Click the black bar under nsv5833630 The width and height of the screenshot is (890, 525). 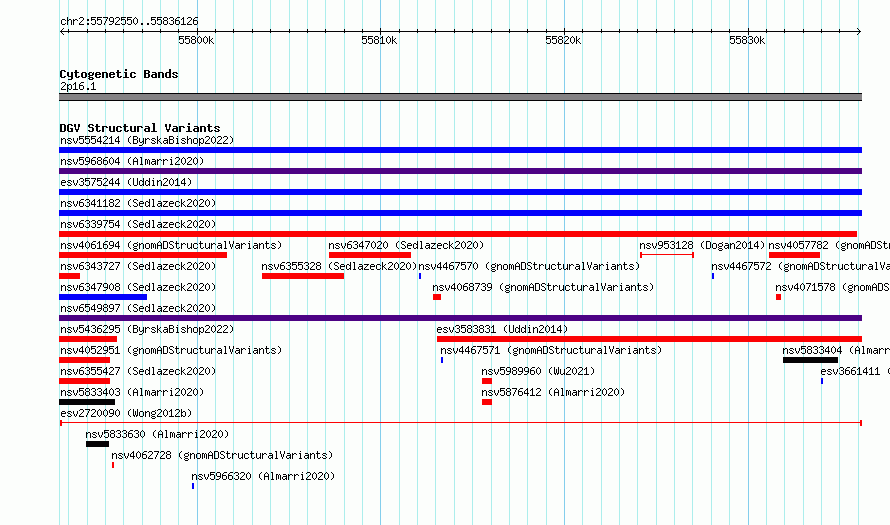98,444
